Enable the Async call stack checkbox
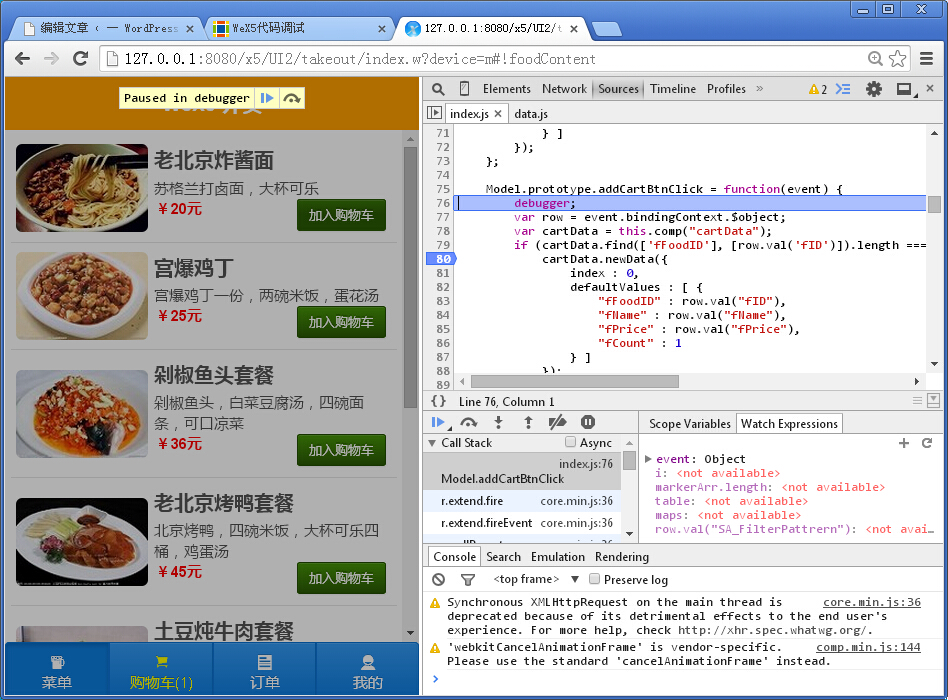Viewport: 948px width, 700px height. pos(570,442)
